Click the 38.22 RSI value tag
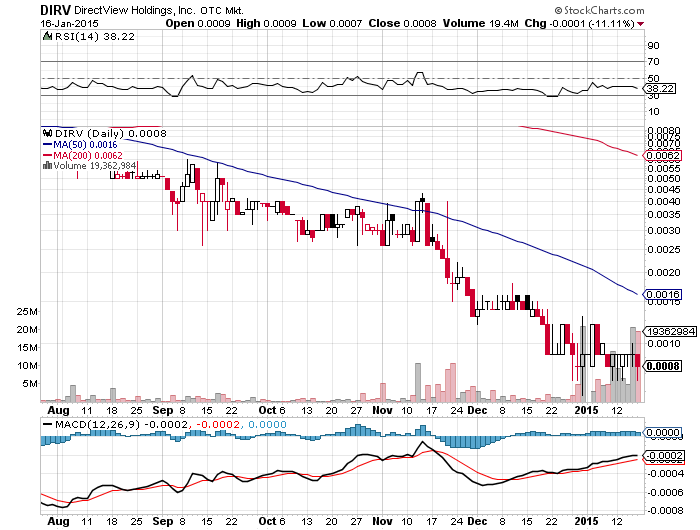Viewport: 700px width, 530px height. (x=660, y=88)
